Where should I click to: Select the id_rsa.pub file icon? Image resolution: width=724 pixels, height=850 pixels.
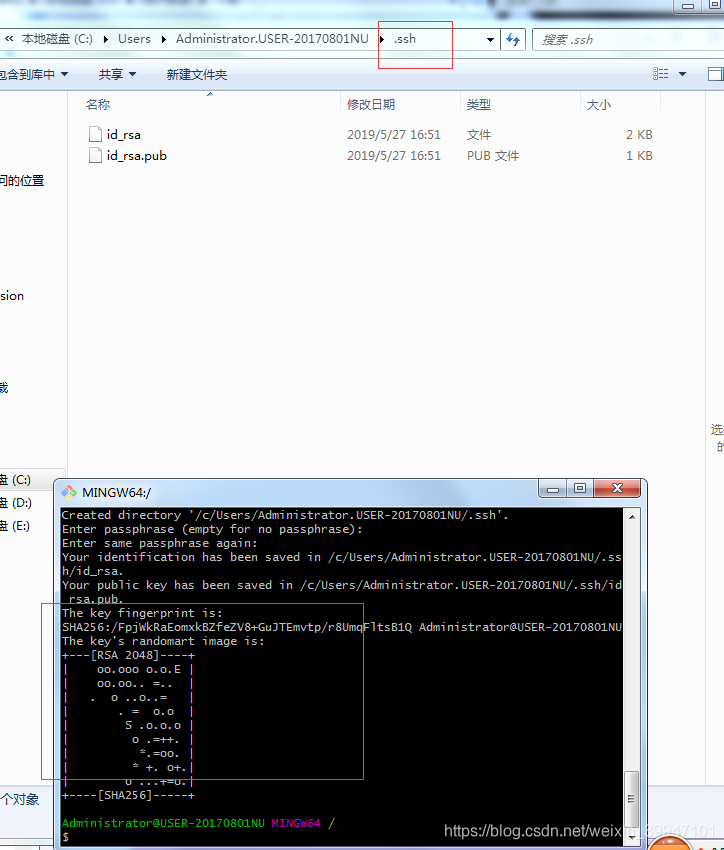95,155
